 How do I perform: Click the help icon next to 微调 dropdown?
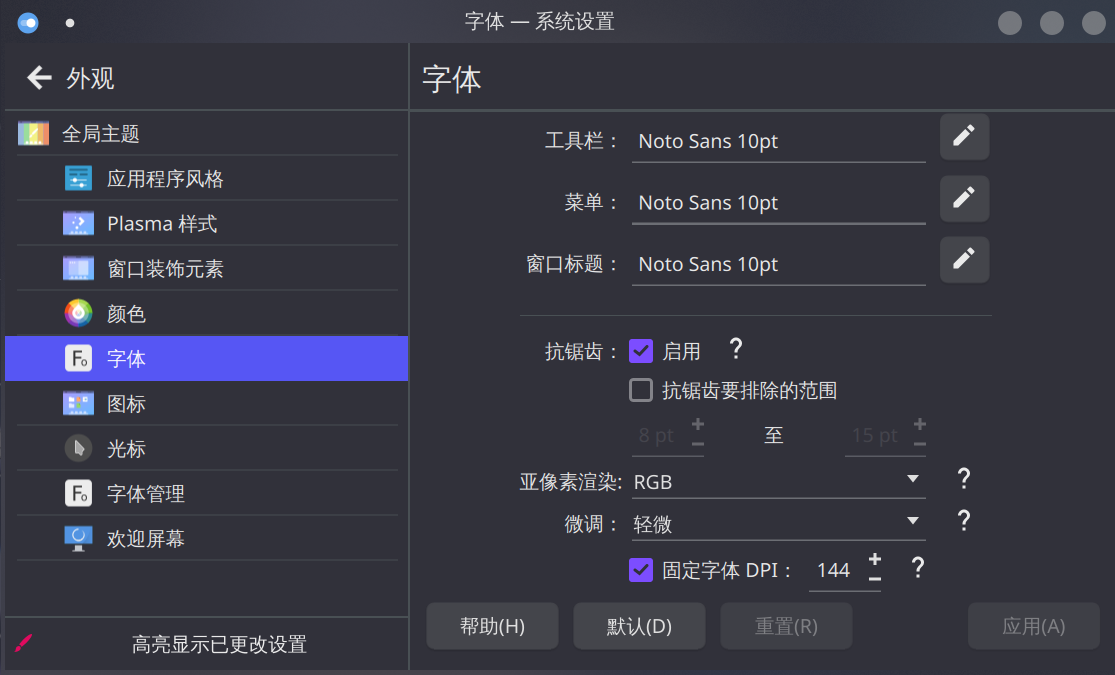(x=964, y=521)
